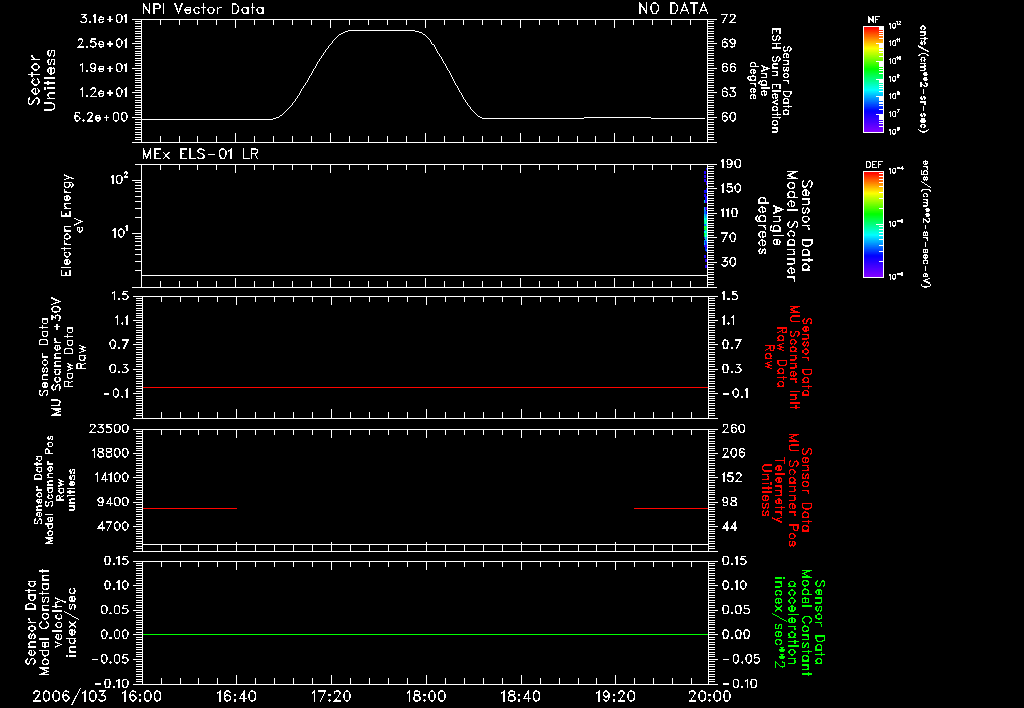Click the 66 degree tick value

tap(729, 68)
